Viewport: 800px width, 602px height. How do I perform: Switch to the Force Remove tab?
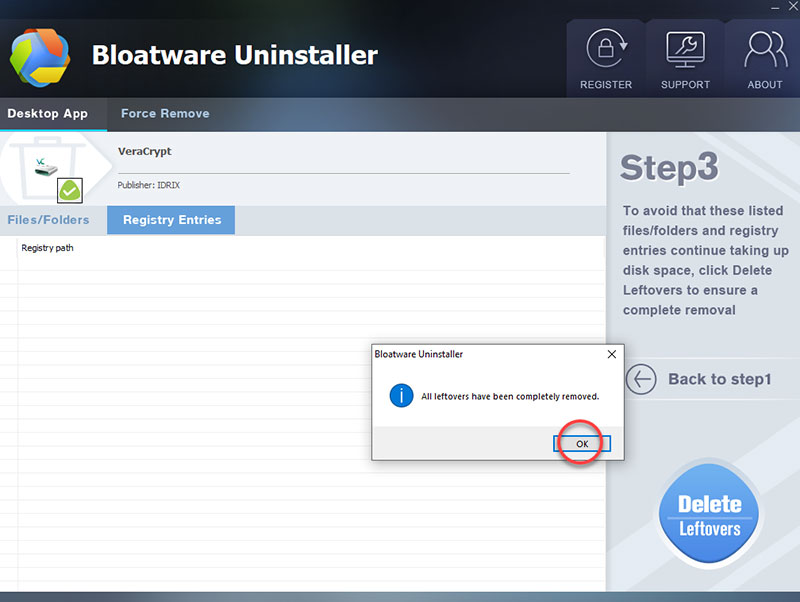pos(165,113)
